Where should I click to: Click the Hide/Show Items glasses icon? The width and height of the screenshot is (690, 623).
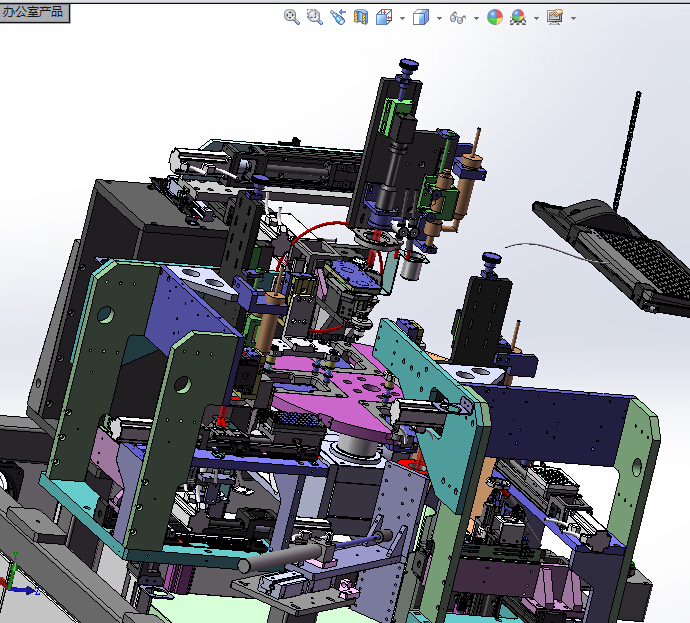pyautogui.click(x=459, y=17)
